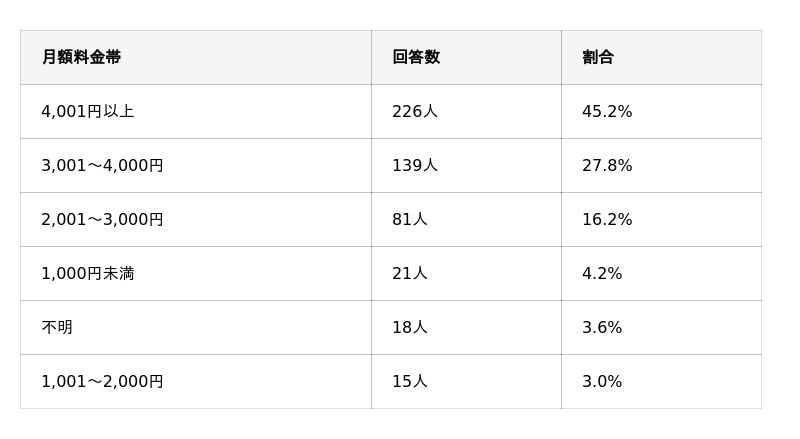800x439 pixels.
Task: Click the 4.2% percentage cell
Action: pyautogui.click(x=602, y=273)
